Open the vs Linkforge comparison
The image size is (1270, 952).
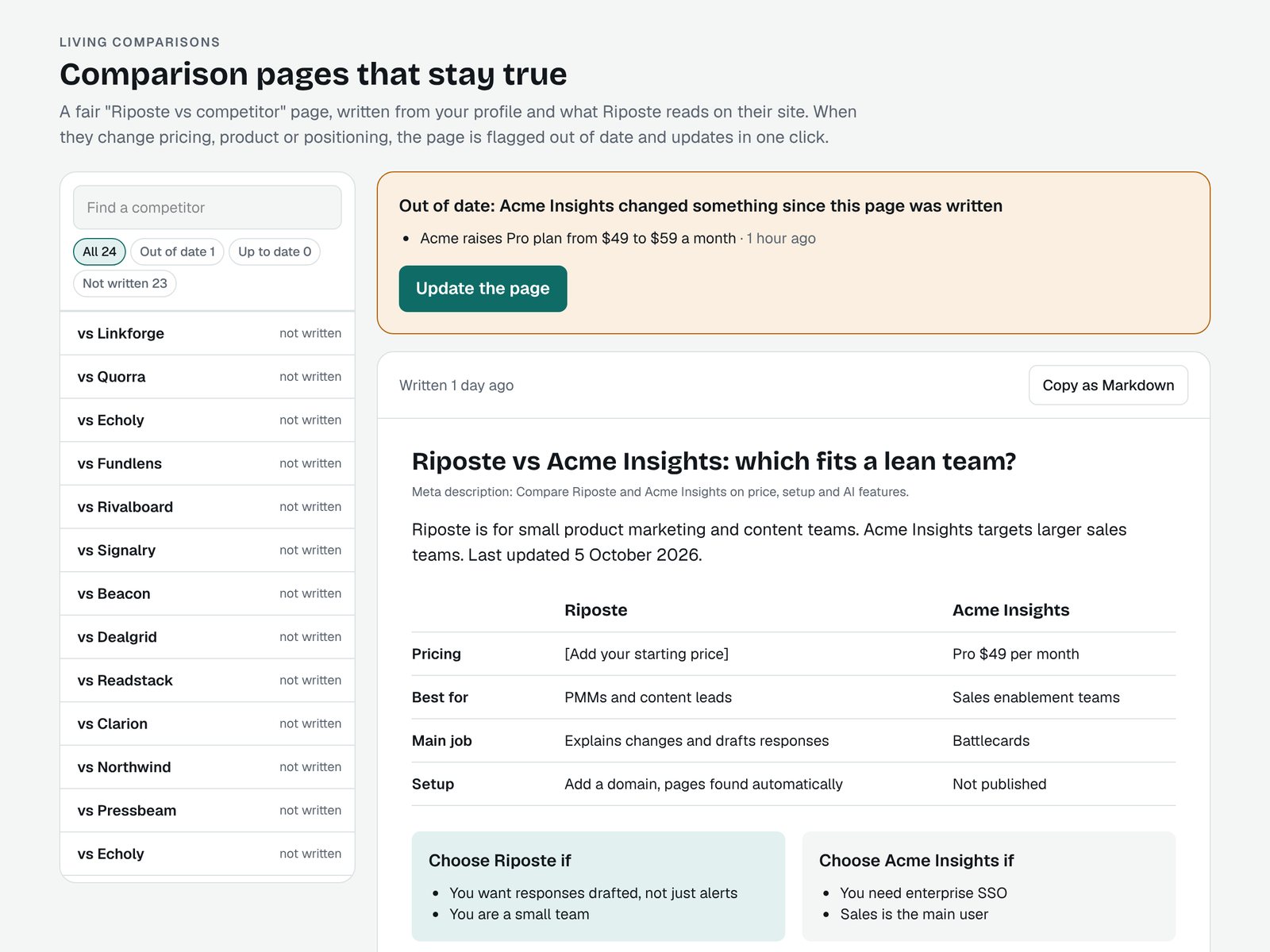tap(207, 333)
